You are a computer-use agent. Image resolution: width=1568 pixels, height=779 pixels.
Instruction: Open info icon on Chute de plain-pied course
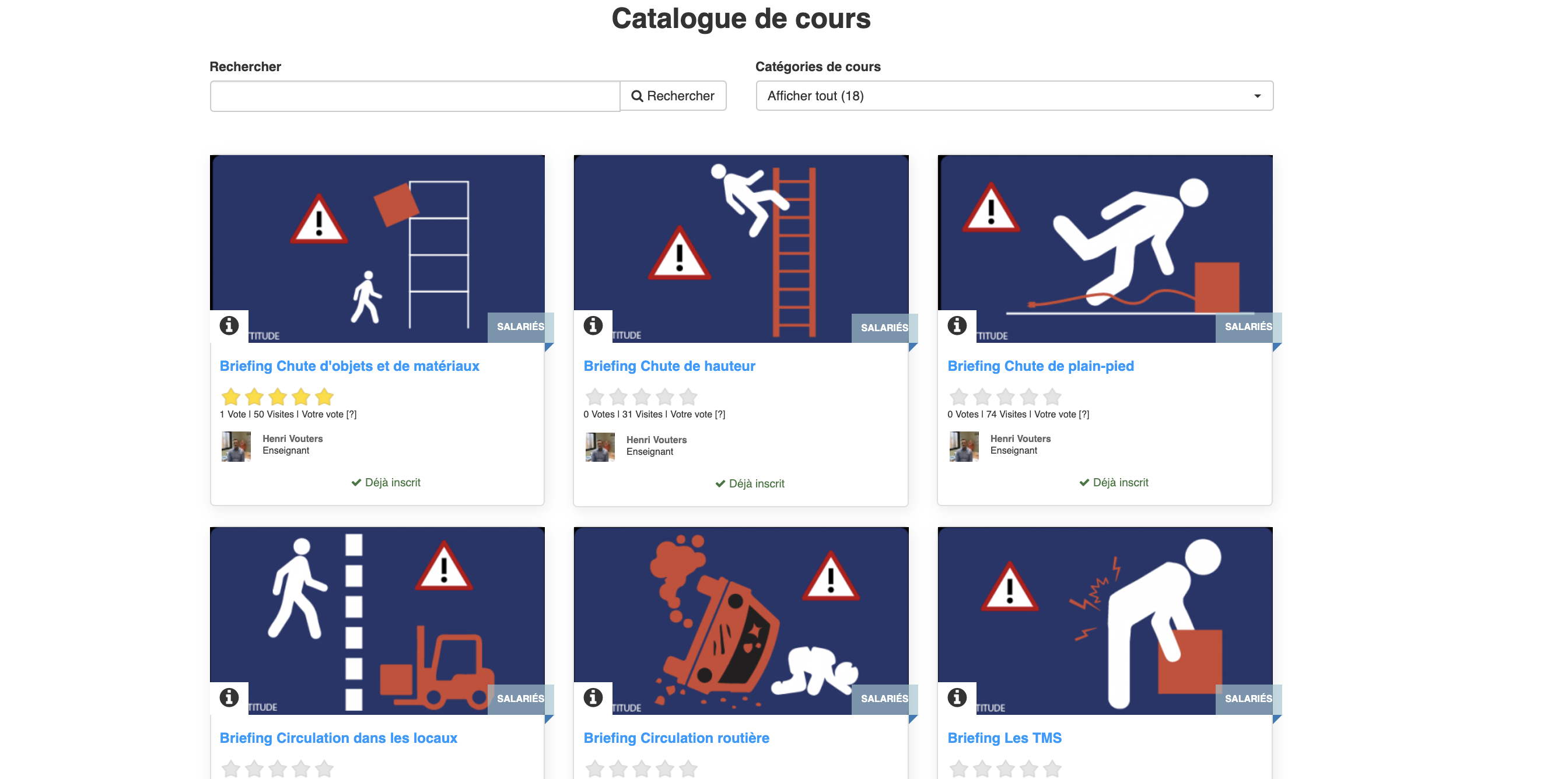coord(957,325)
